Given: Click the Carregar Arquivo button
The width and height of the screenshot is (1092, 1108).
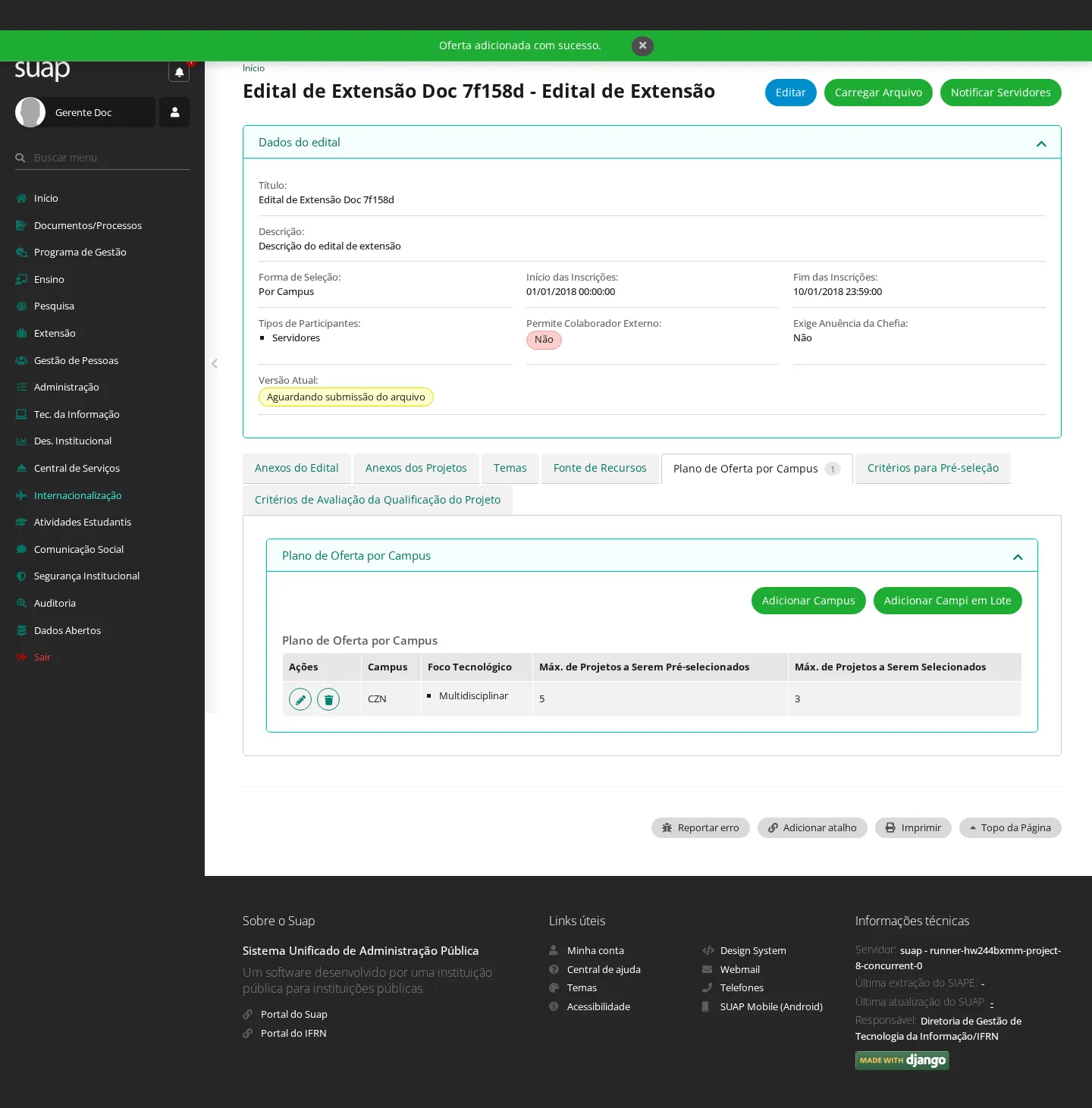Looking at the screenshot, I should [878, 93].
